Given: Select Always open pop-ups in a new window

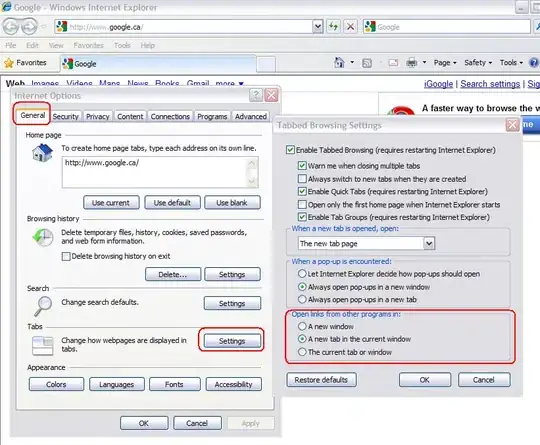Looking at the screenshot, I should point(302,287).
